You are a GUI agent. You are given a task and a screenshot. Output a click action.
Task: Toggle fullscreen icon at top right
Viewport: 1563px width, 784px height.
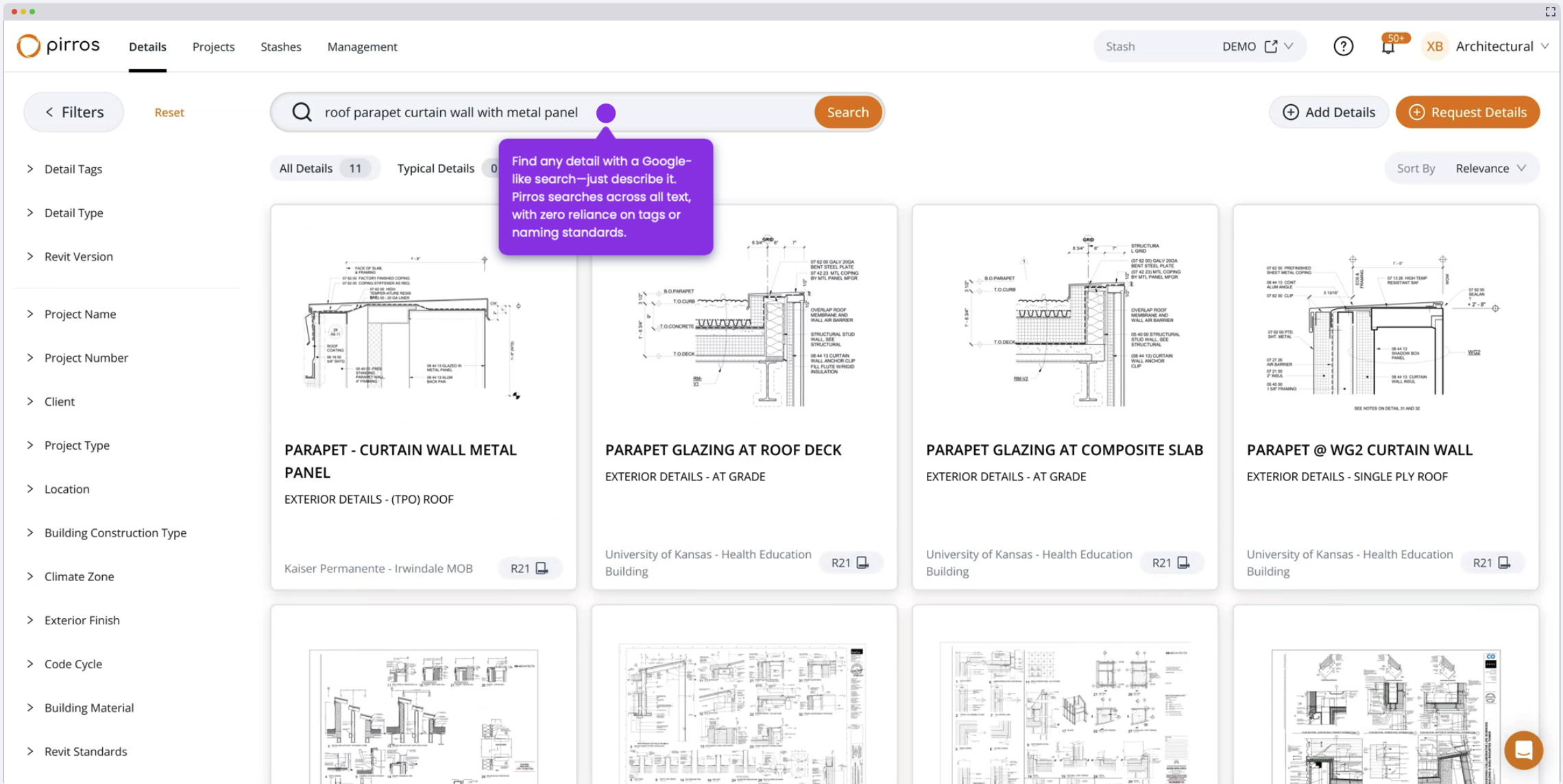1550,12
